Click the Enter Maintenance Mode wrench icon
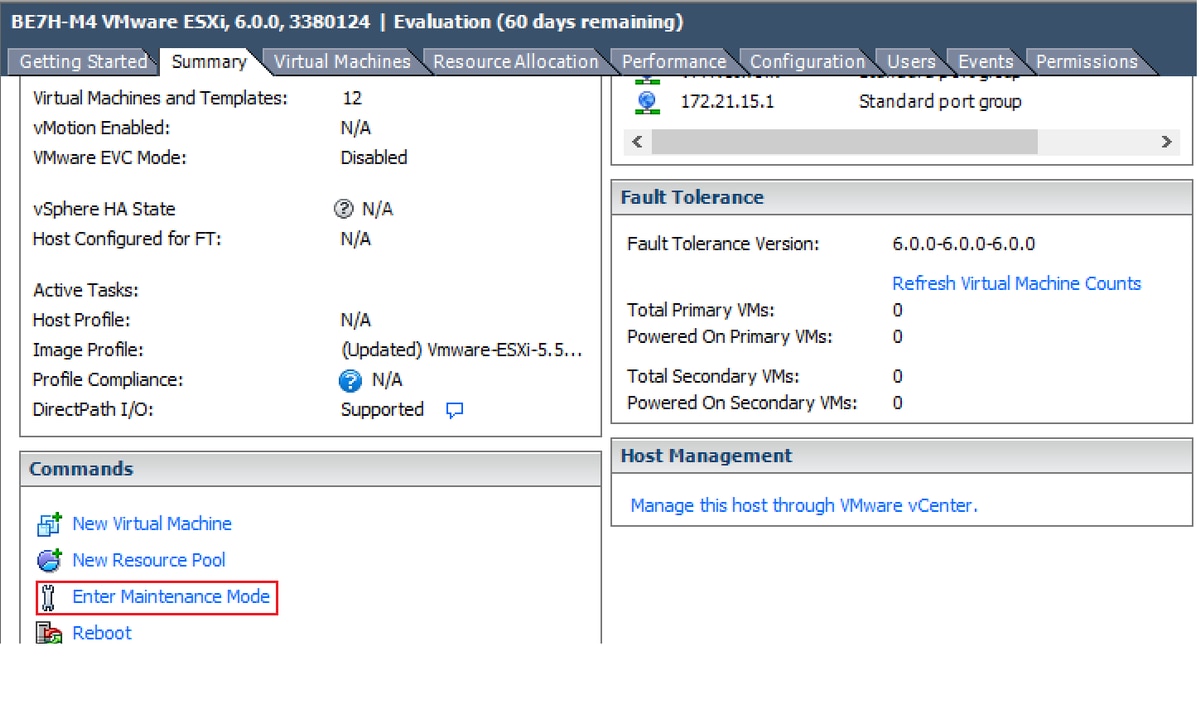 tap(49, 598)
